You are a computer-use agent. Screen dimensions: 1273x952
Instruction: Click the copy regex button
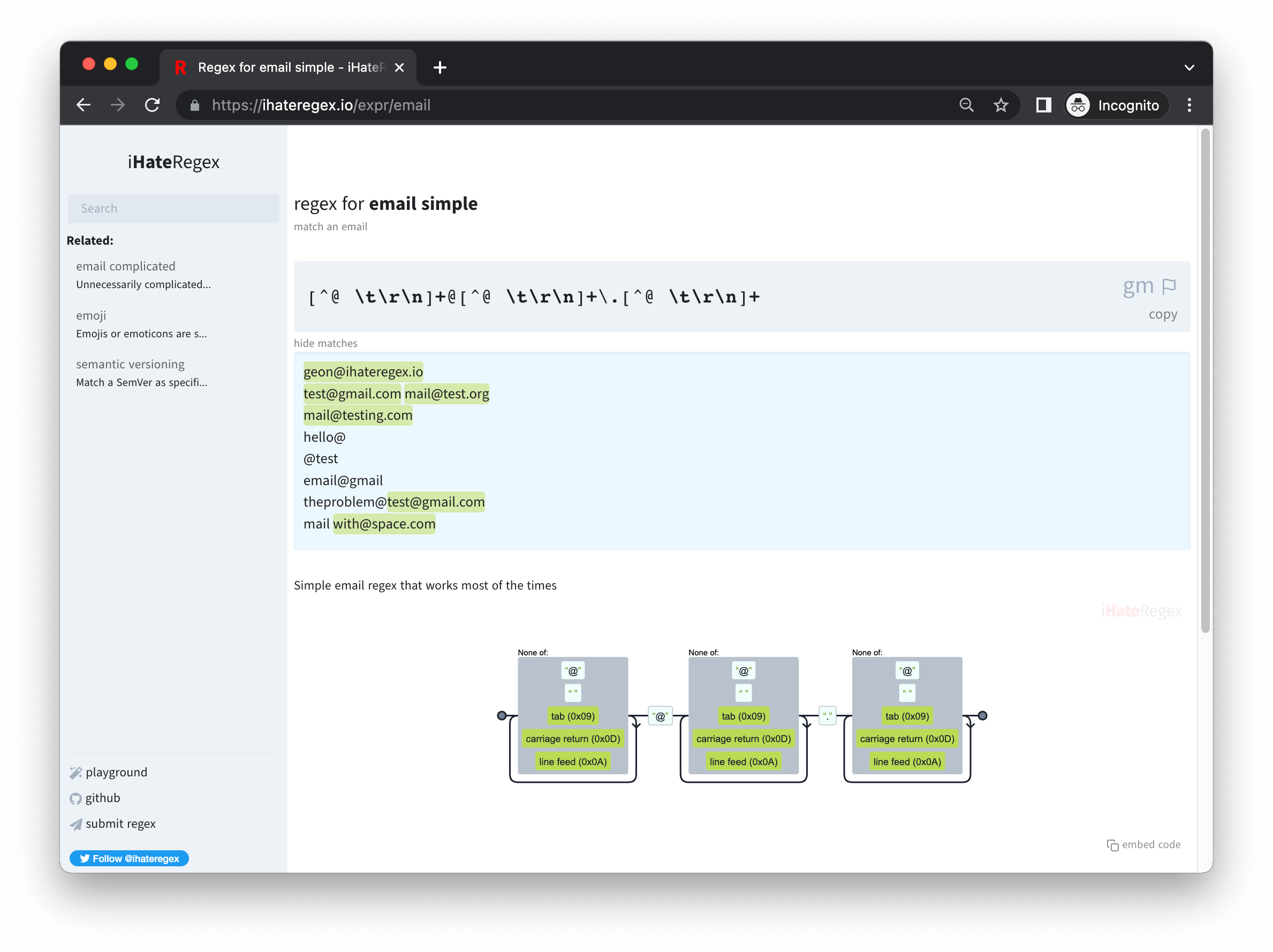[x=1163, y=314]
